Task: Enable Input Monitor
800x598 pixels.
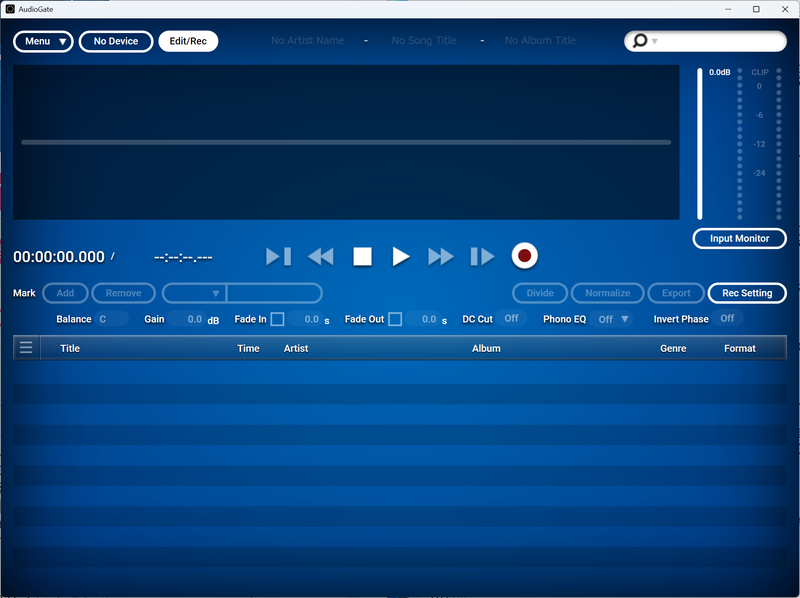Action: (740, 238)
